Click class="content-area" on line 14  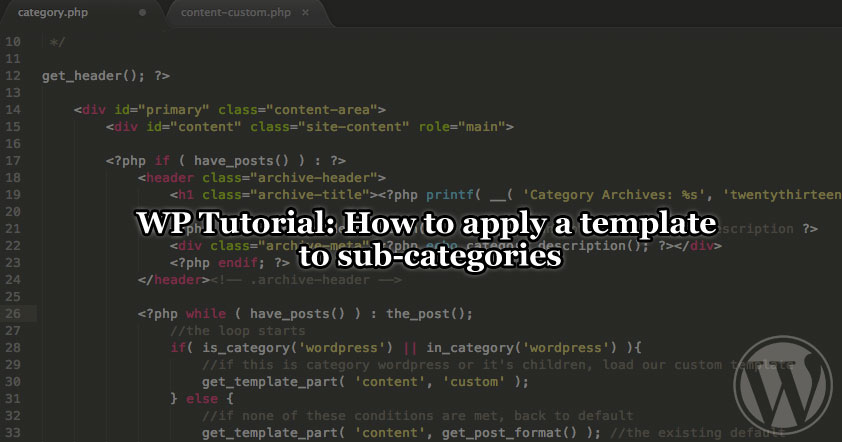[x=297, y=110]
